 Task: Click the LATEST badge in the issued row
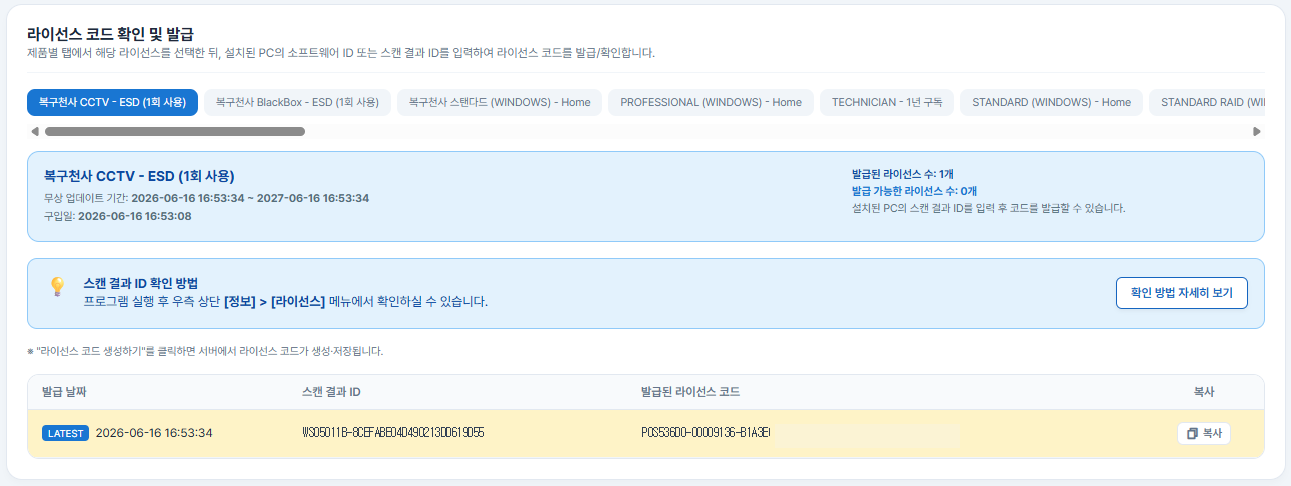(65, 433)
